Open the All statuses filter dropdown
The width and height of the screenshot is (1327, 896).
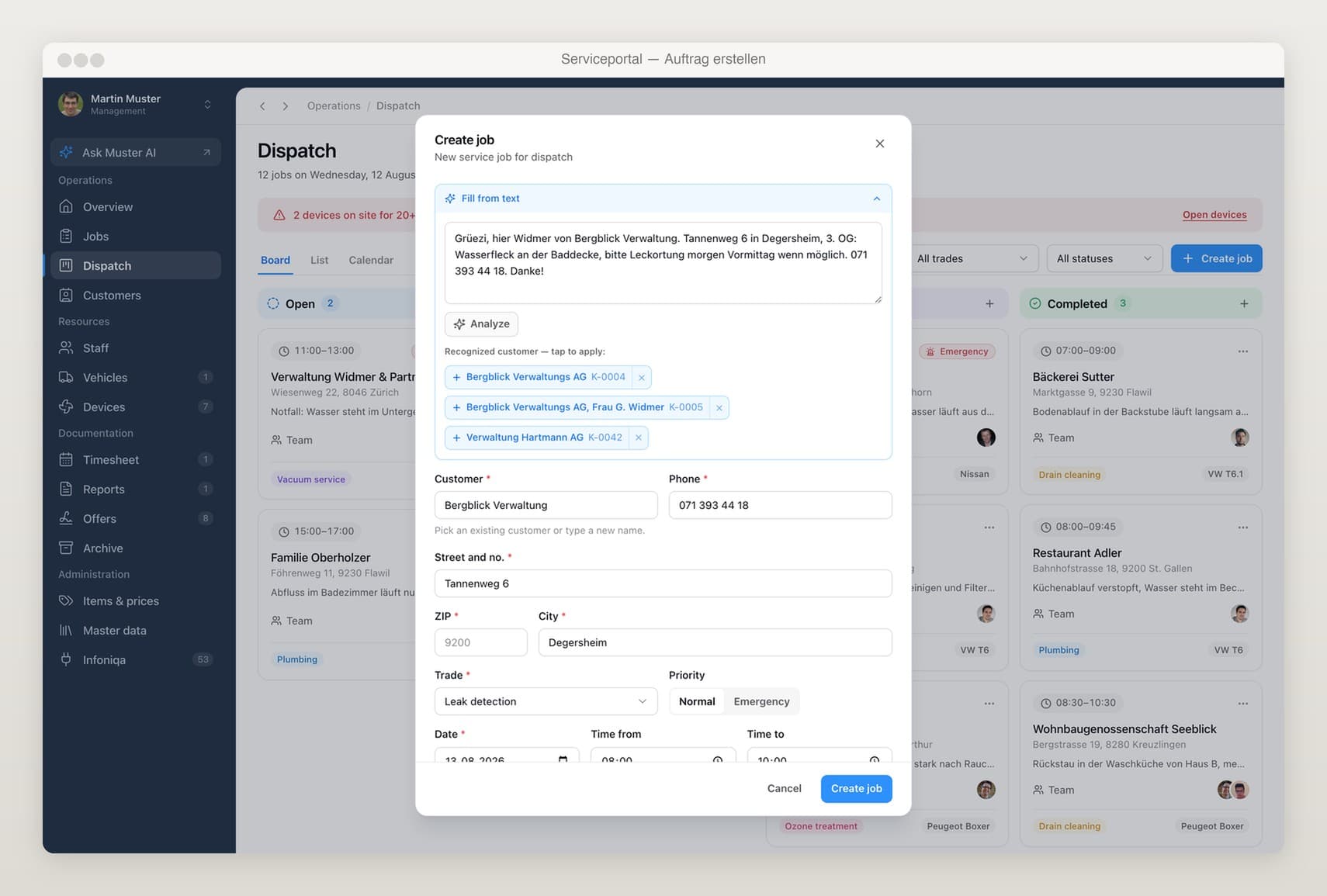[x=1104, y=258]
